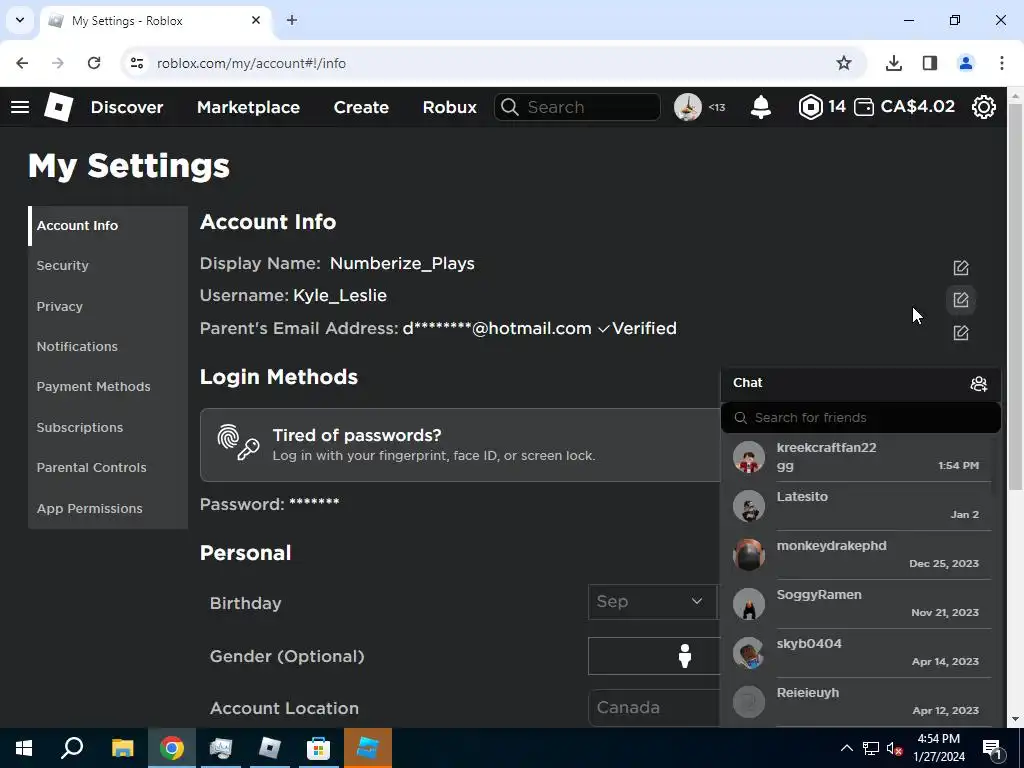Open Windows taskbar search
Image resolution: width=1024 pixels, height=768 pixels.
click(72, 748)
